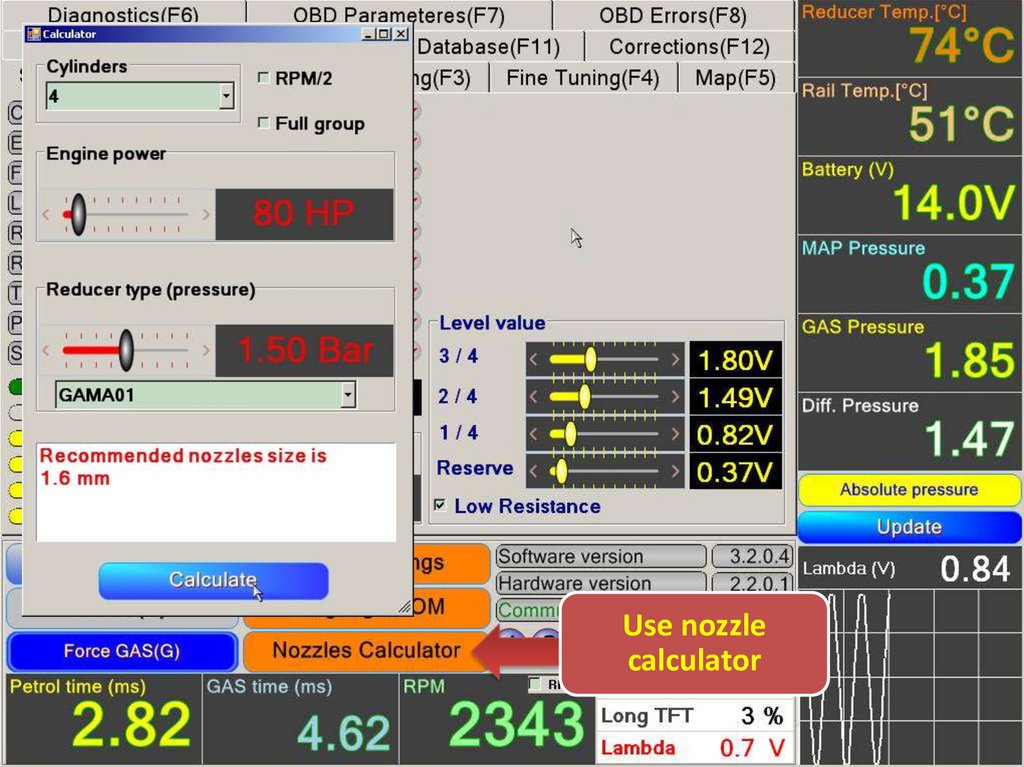Click the Diff. Pressure 1.47 reading
The image size is (1024, 767).
pyautogui.click(x=970, y=438)
